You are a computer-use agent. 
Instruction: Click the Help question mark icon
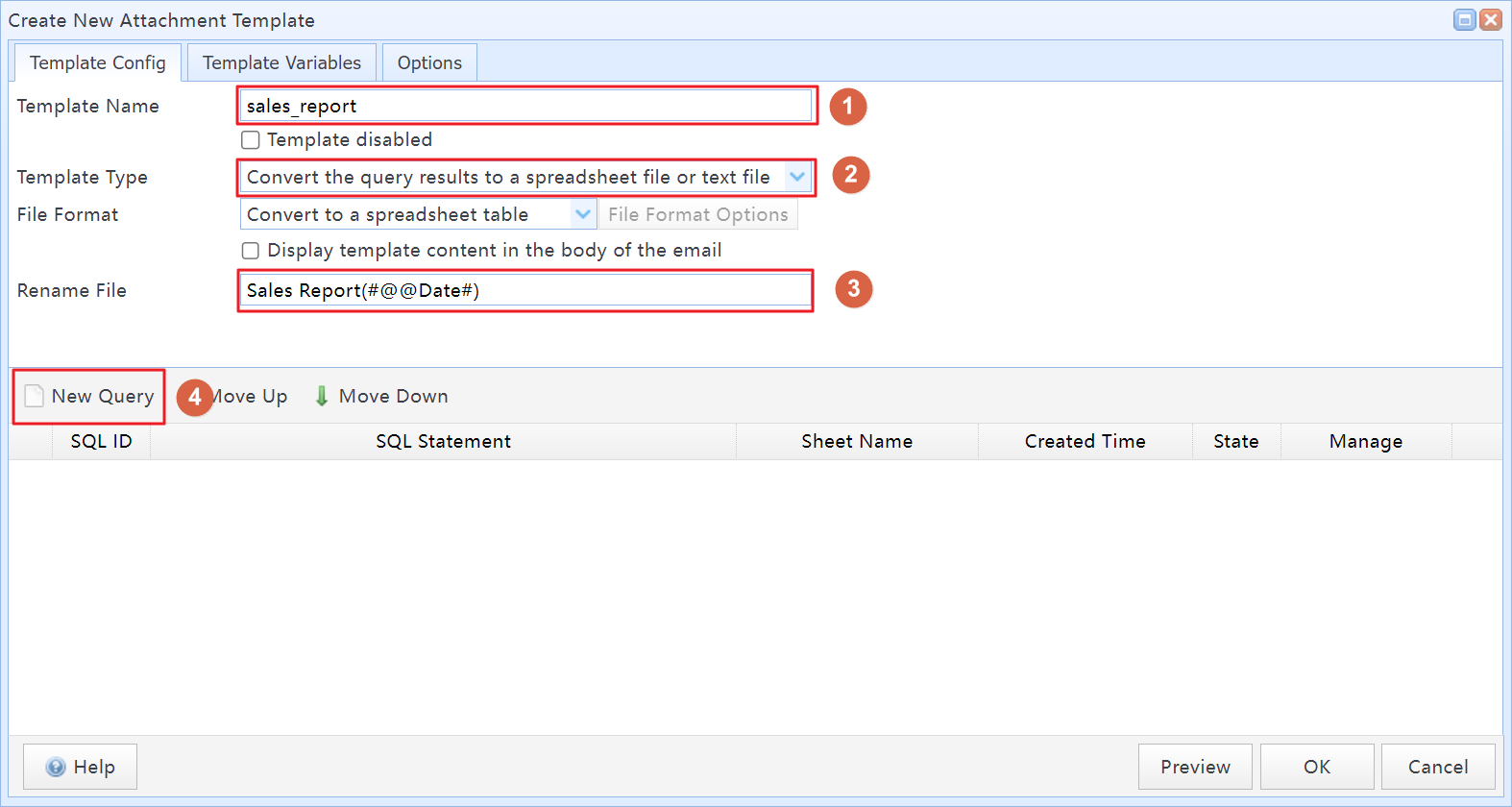(57, 767)
